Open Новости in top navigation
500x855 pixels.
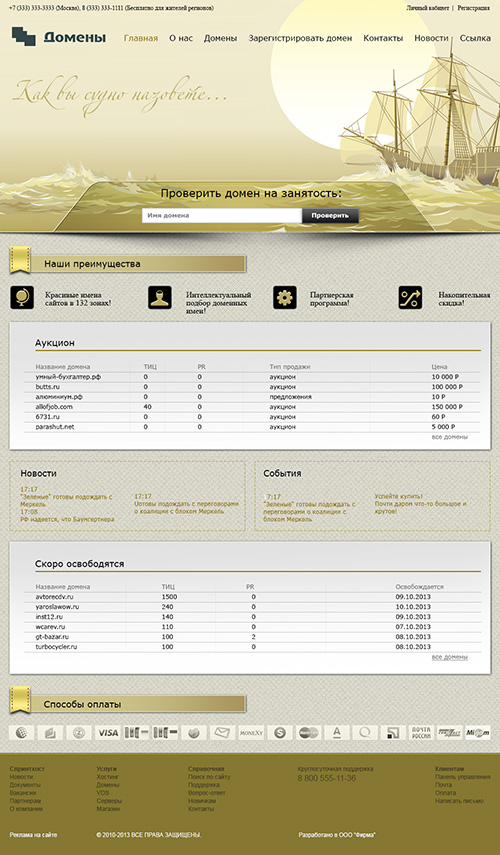431,38
